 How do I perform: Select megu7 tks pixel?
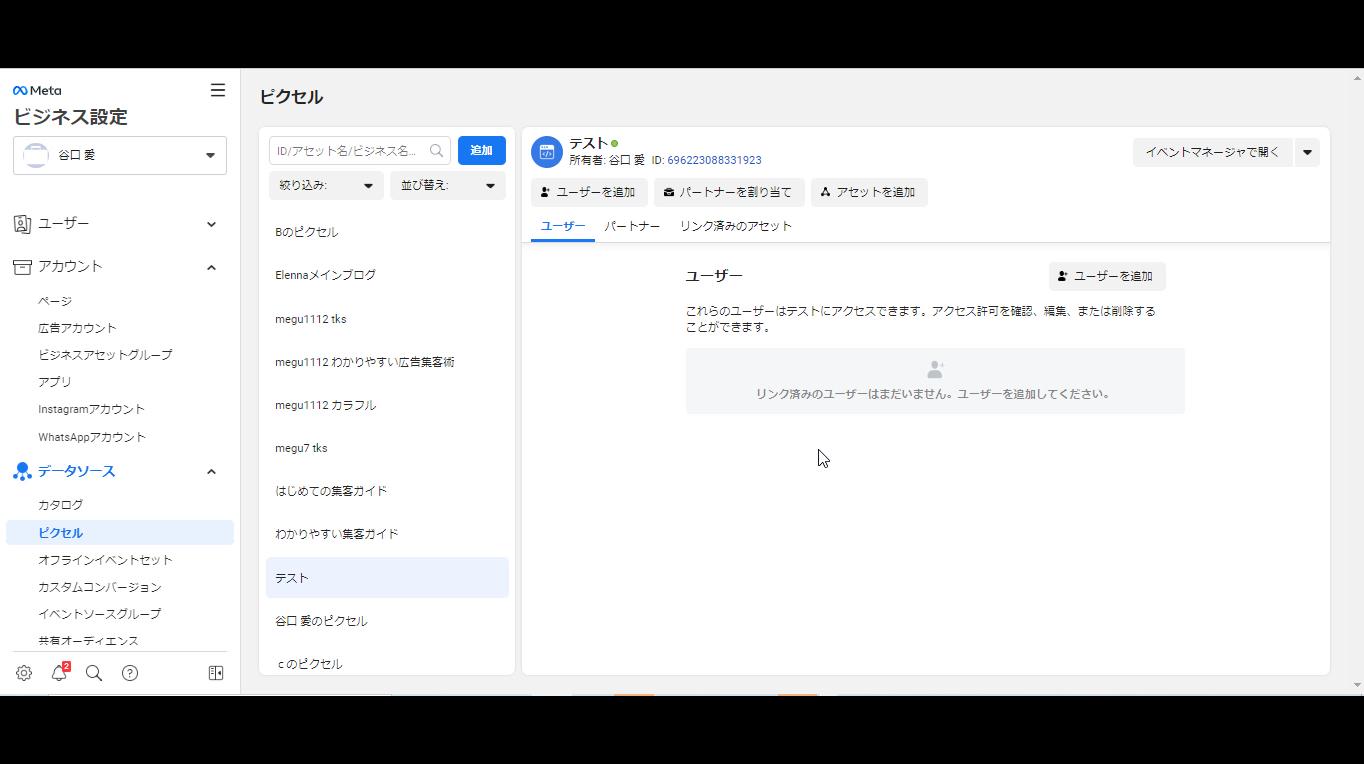pos(387,448)
